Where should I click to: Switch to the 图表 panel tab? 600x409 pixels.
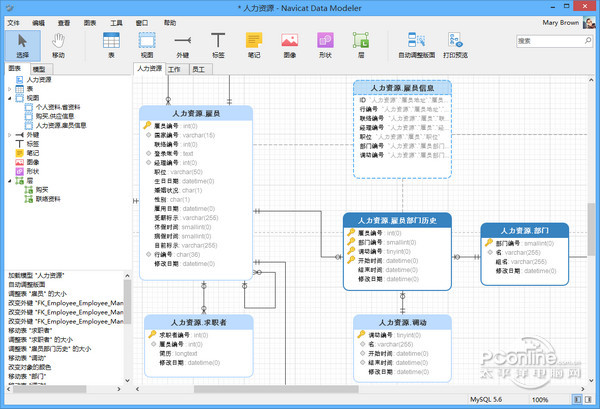tap(15, 68)
